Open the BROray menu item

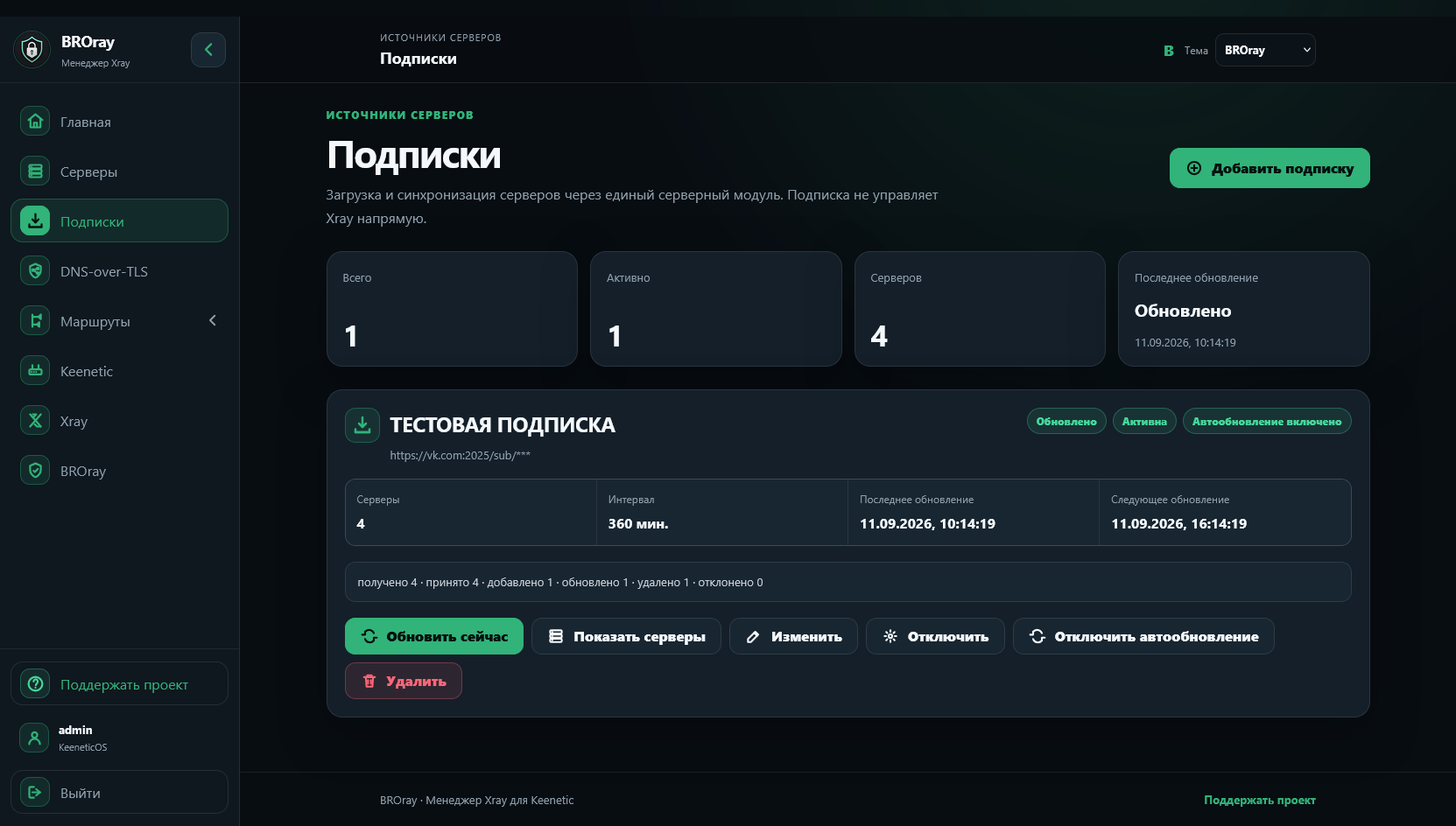119,471
